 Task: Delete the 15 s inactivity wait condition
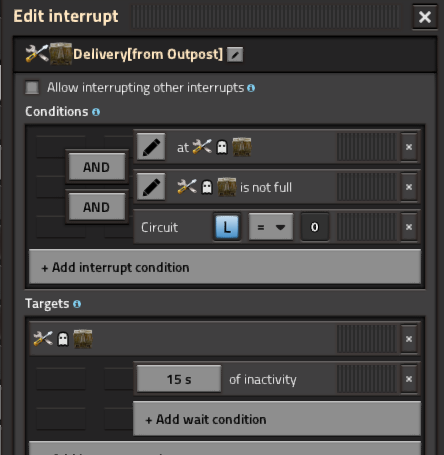point(409,379)
